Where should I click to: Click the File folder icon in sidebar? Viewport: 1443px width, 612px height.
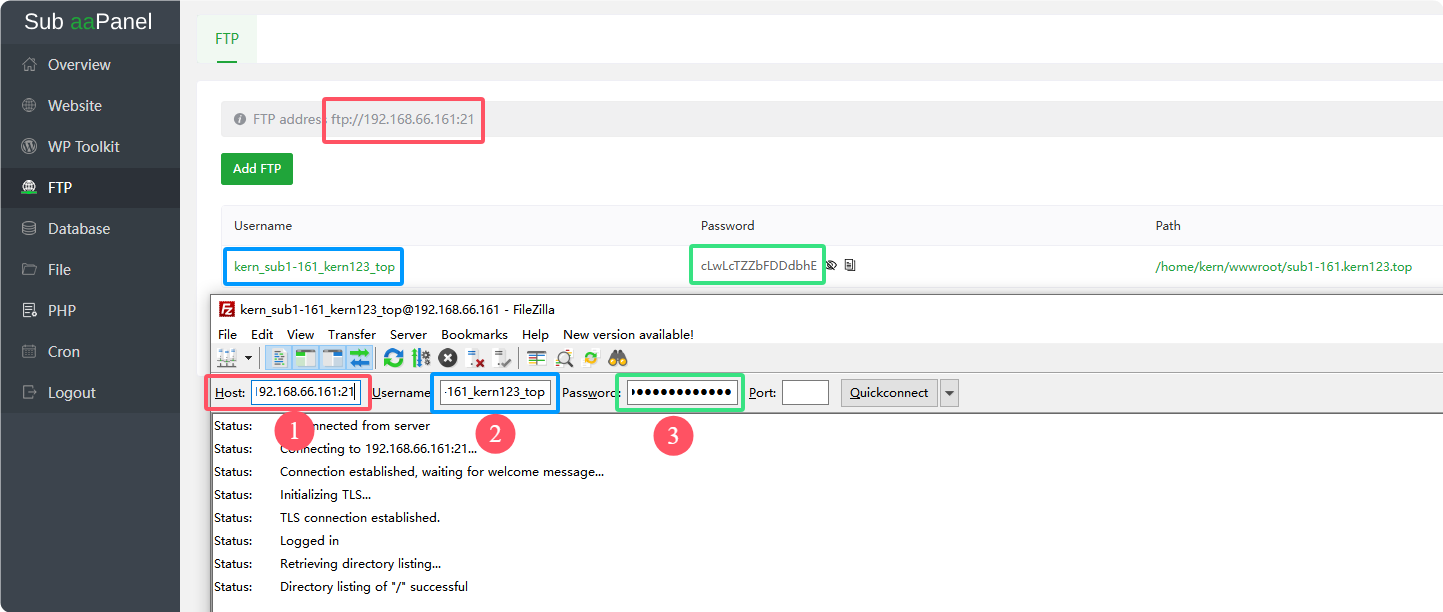pos(29,269)
